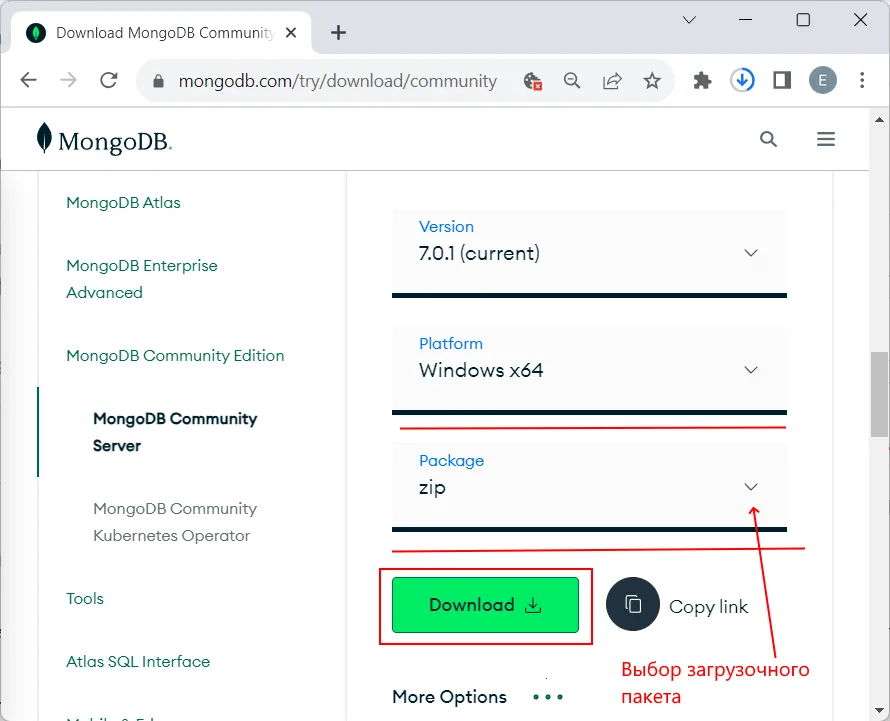Open the MongoDB site search icon
This screenshot has height=721, width=890.
(768, 139)
